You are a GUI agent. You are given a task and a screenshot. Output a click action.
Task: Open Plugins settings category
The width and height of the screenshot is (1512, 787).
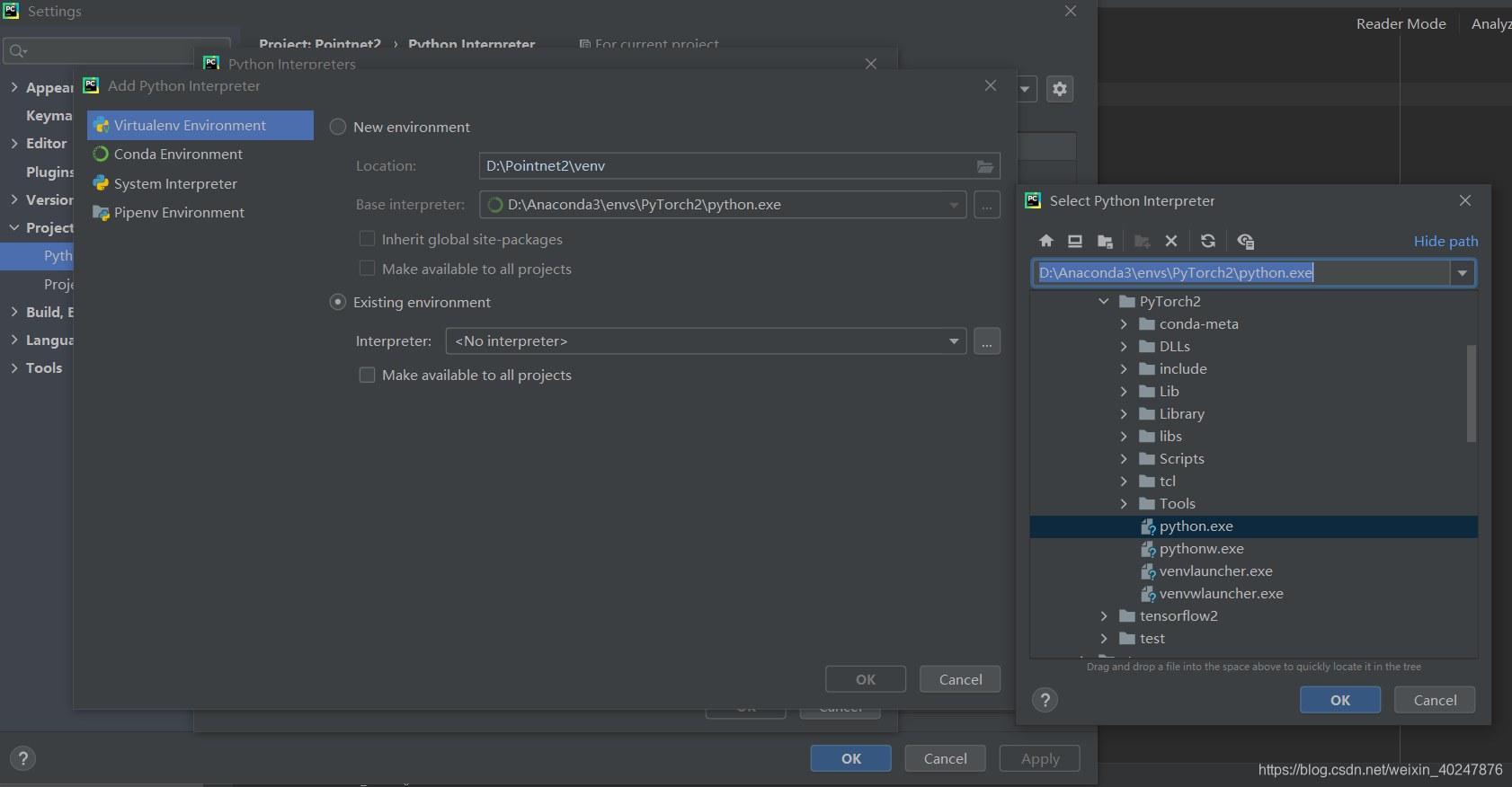point(49,172)
